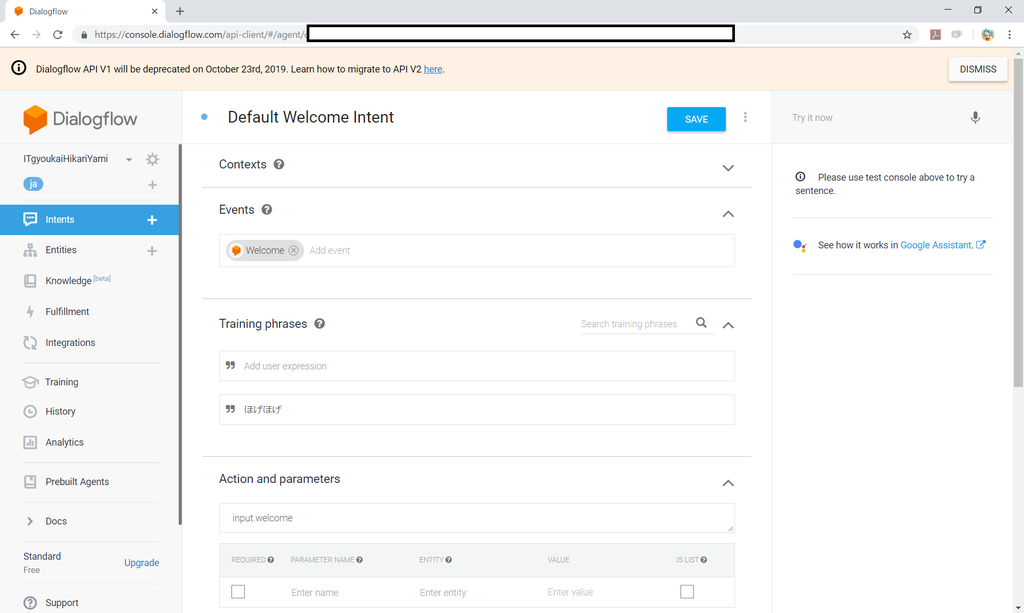
Task: Show help for Events
Action: tap(266, 210)
